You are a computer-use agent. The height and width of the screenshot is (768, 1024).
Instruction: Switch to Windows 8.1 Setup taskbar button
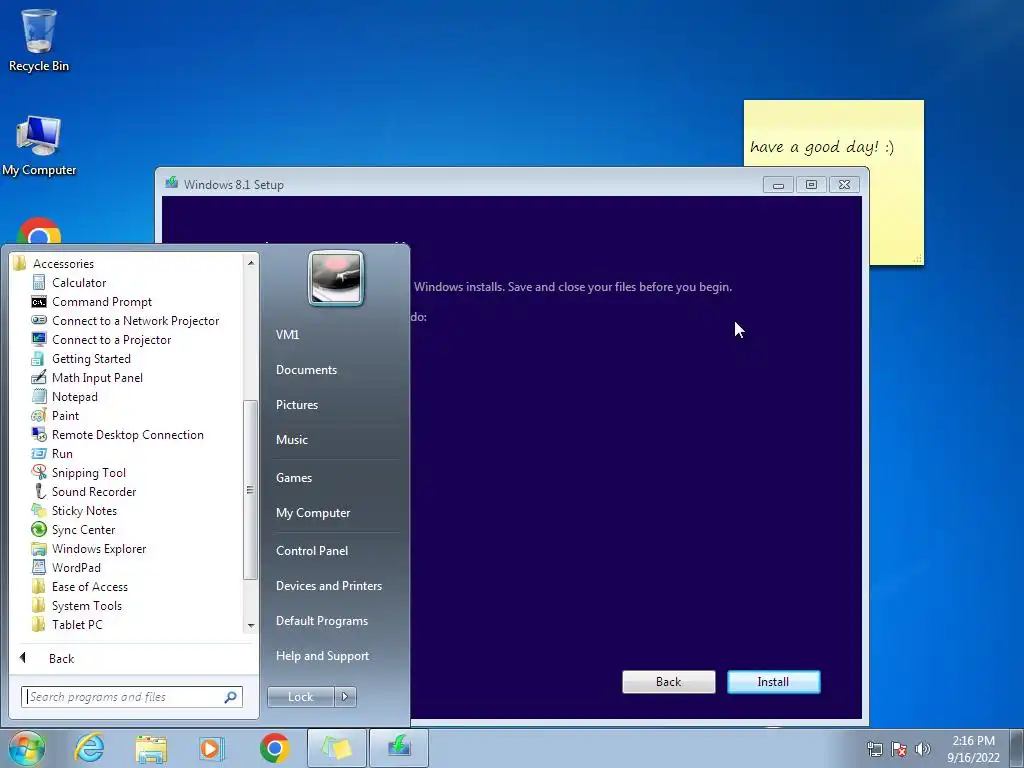(x=399, y=748)
